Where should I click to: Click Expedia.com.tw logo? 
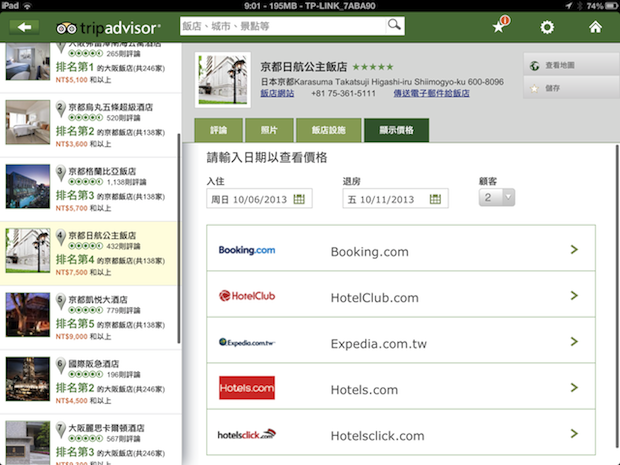click(x=247, y=342)
